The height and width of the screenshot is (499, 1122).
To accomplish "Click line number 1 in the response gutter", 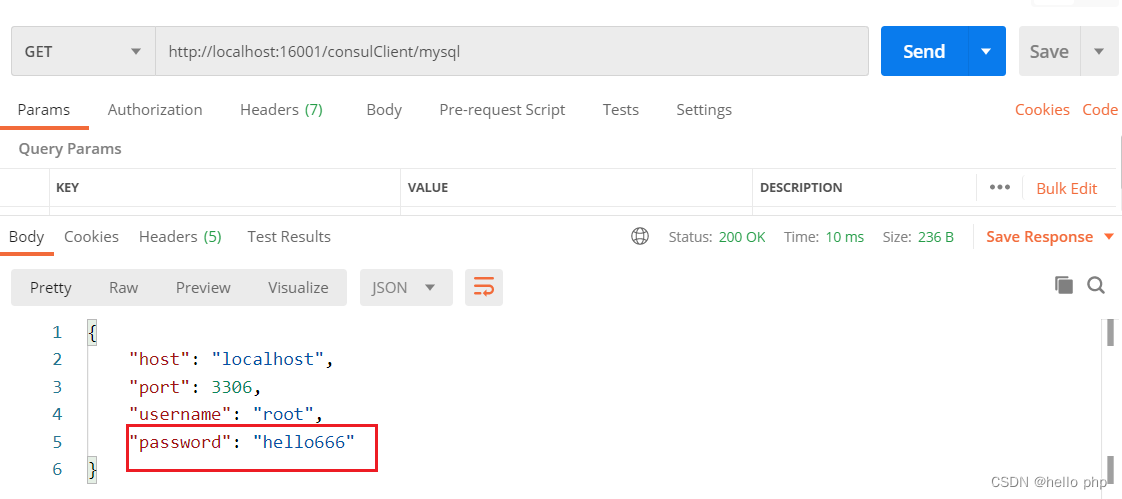I will pos(57,332).
